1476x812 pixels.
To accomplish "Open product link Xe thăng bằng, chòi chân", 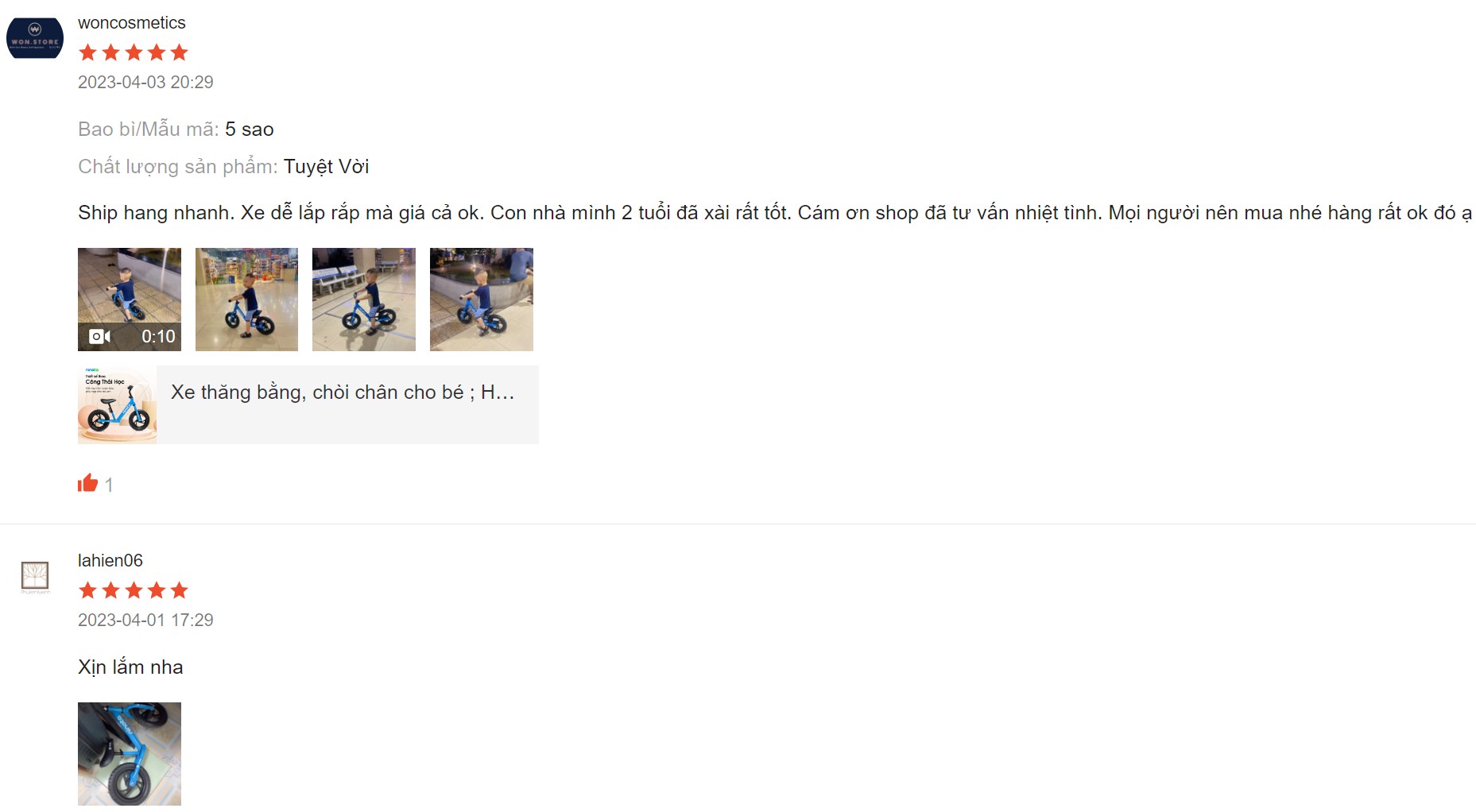I will pos(343,392).
